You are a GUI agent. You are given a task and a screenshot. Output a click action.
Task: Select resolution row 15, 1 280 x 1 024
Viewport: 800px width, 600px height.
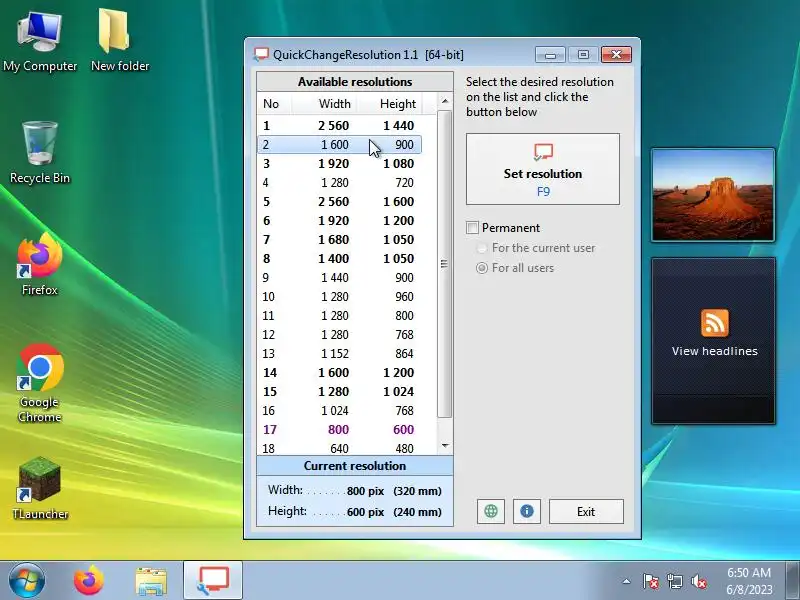[339, 391]
